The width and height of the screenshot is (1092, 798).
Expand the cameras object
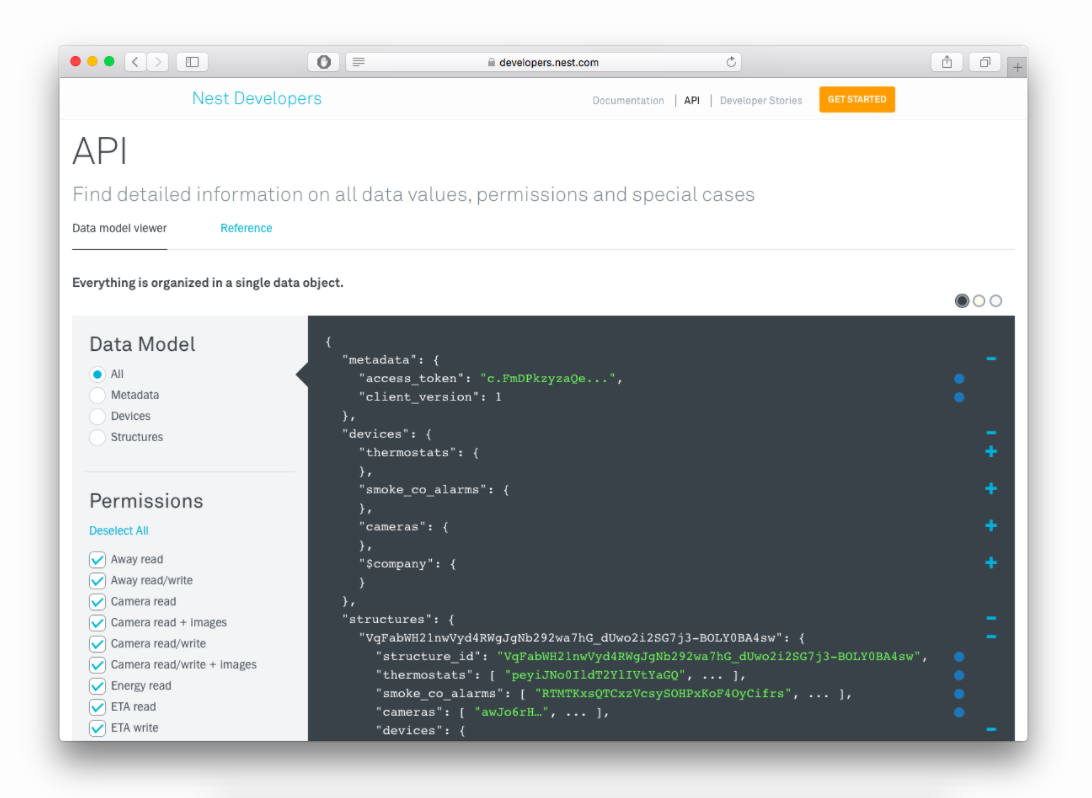[991, 525]
